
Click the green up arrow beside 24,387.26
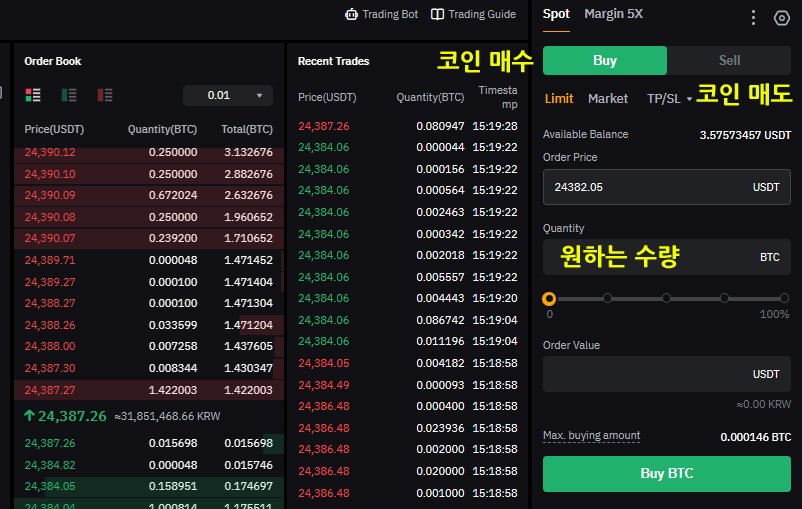[x=29, y=416]
